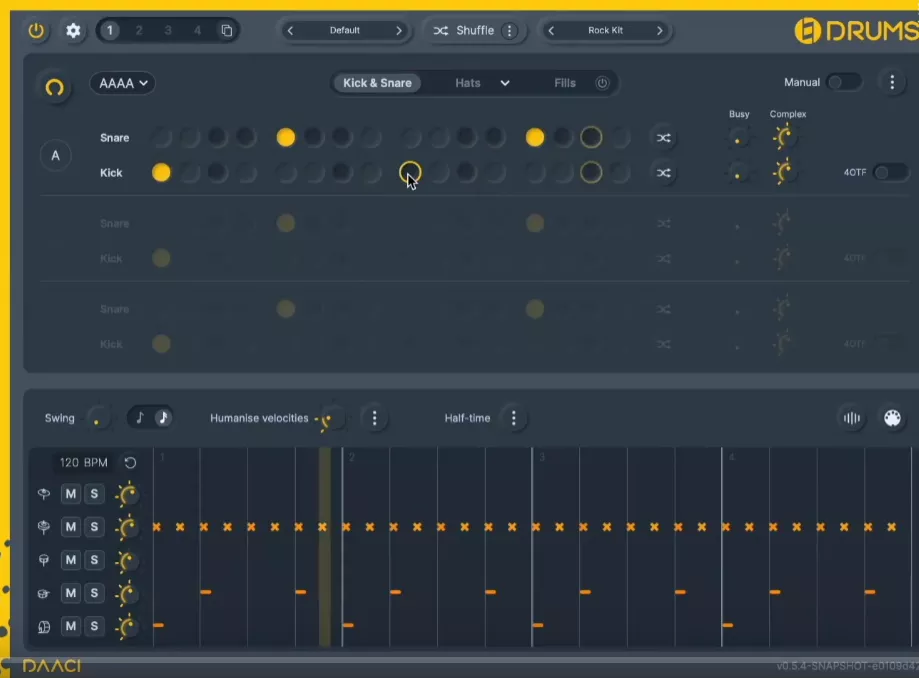919x678 pixels.
Task: Switch to previous kit before Rock Kit
Action: 551,30
